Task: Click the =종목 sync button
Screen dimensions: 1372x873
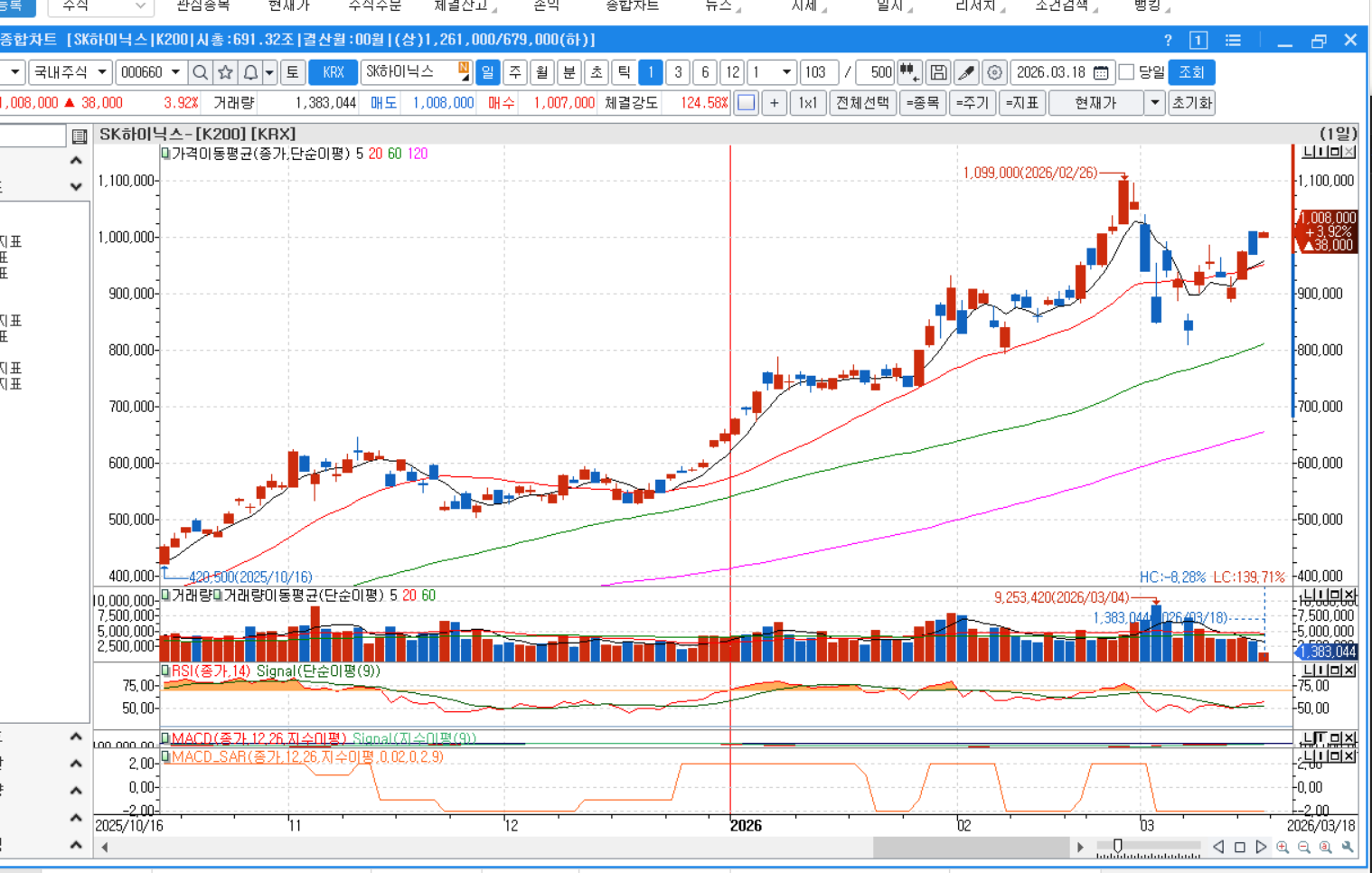Action: (923, 103)
